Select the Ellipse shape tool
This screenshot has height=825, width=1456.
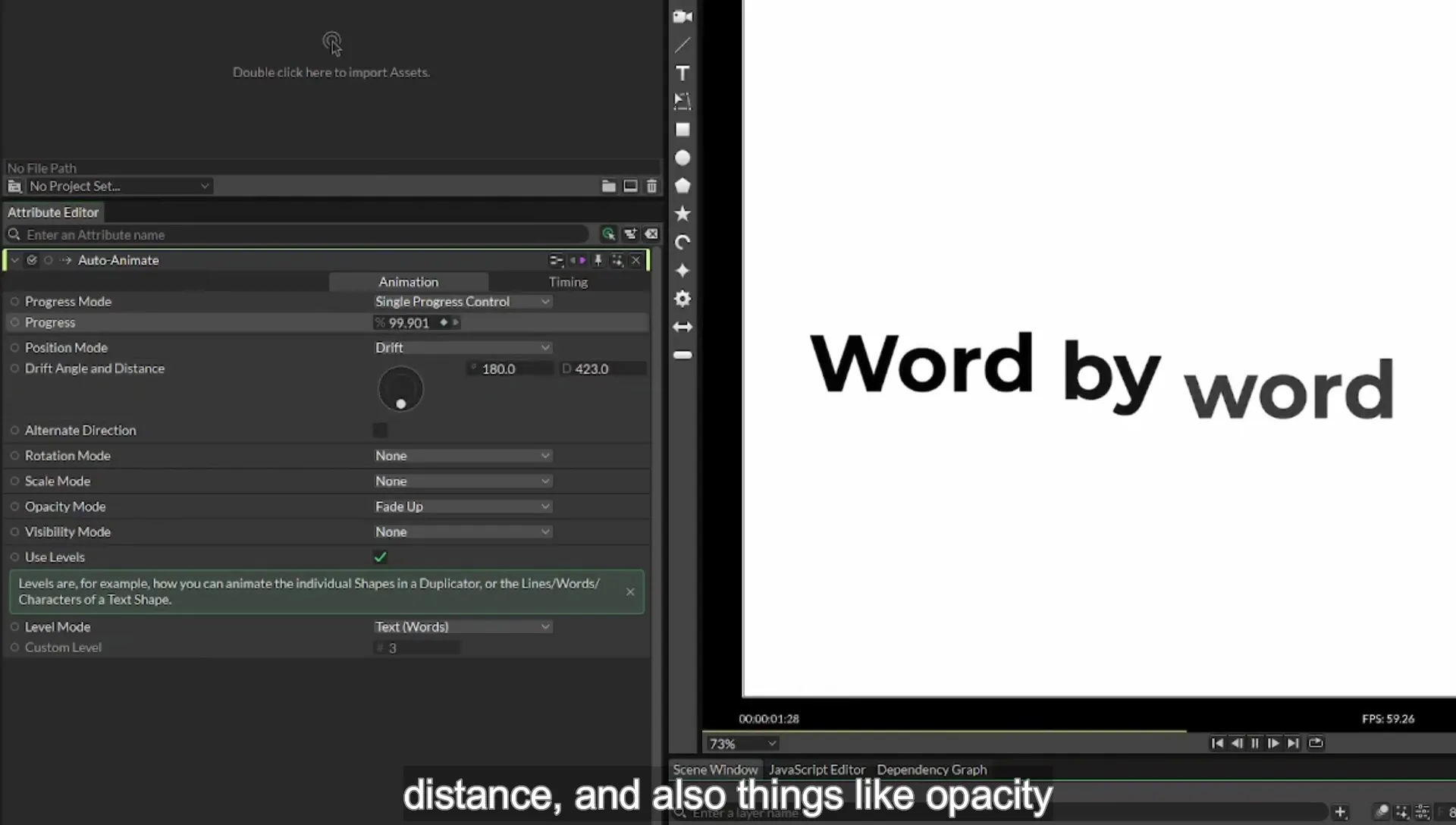click(x=682, y=158)
